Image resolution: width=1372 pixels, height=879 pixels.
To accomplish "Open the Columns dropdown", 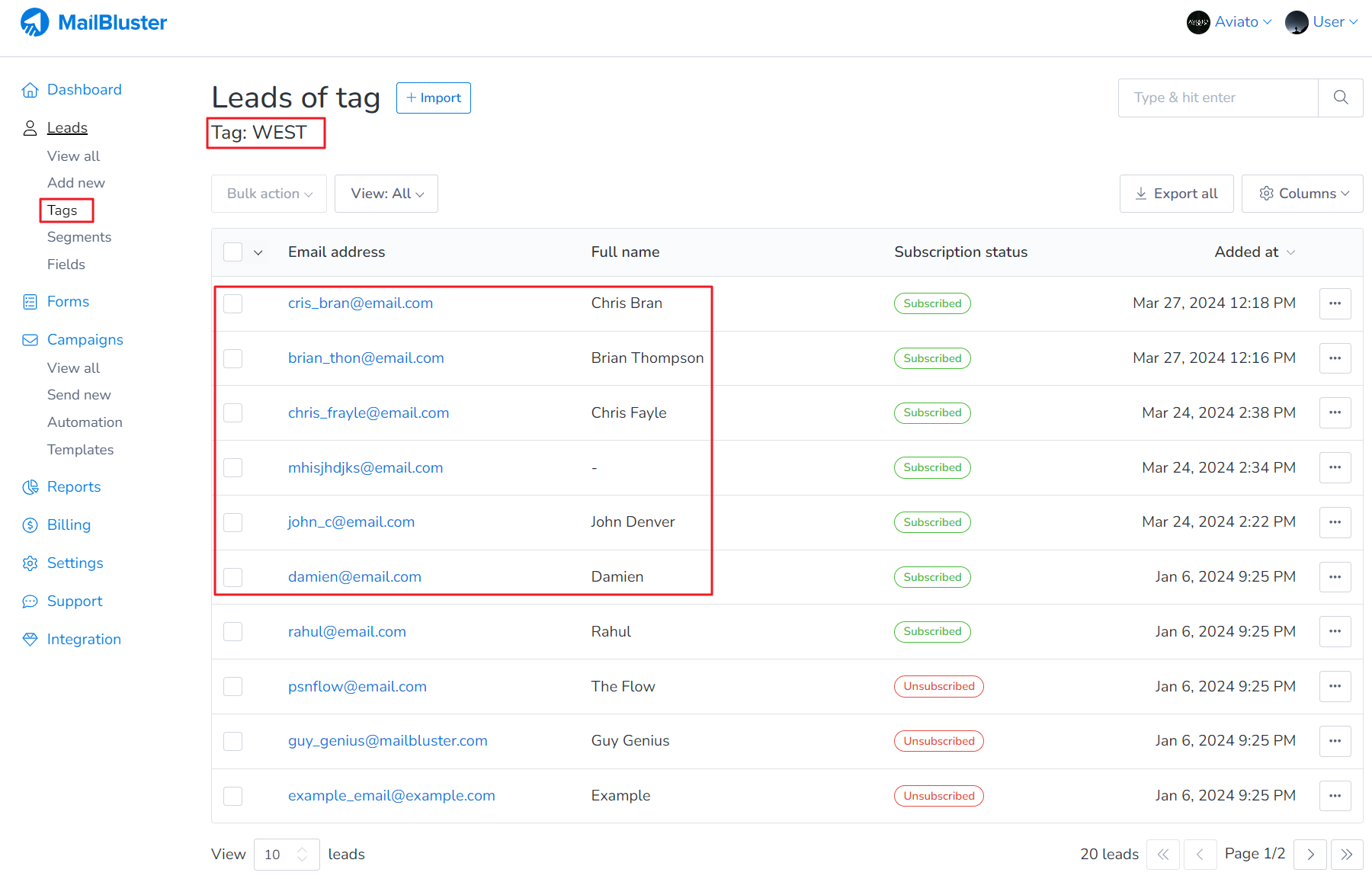I will coord(1303,194).
